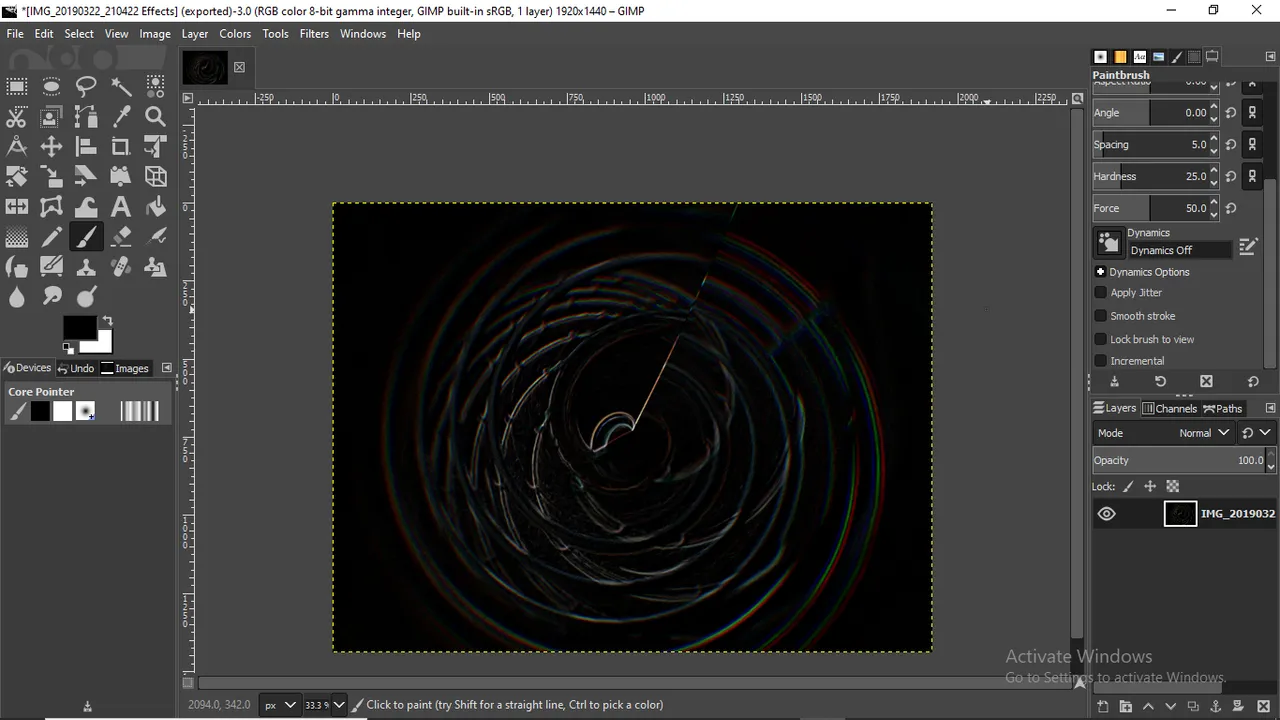Select the Move tool
Screen dimensions: 1280x720
(51, 146)
